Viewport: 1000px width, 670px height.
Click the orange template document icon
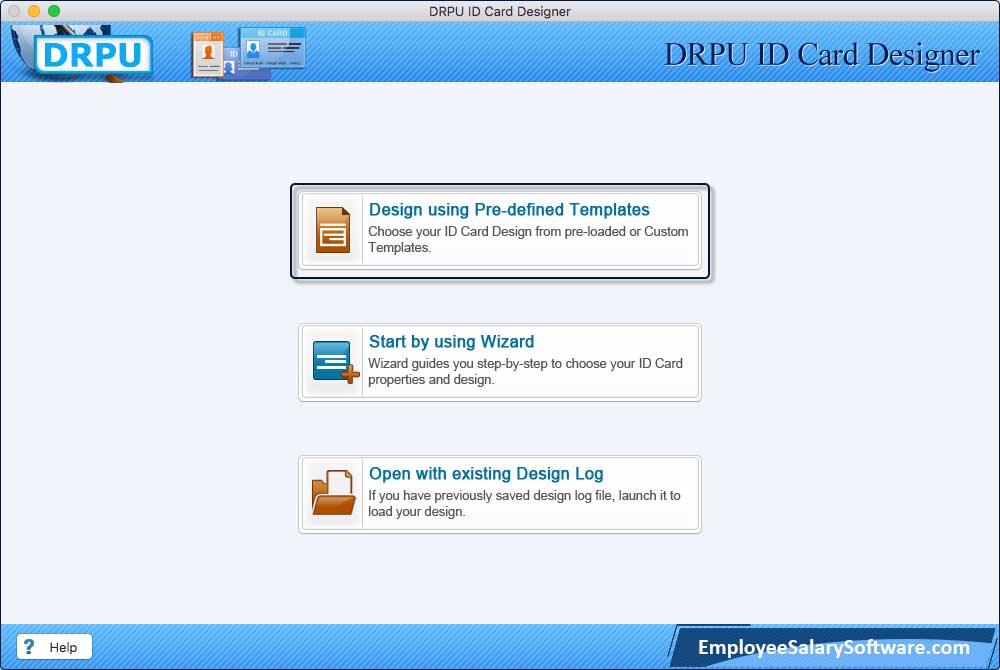coord(332,229)
